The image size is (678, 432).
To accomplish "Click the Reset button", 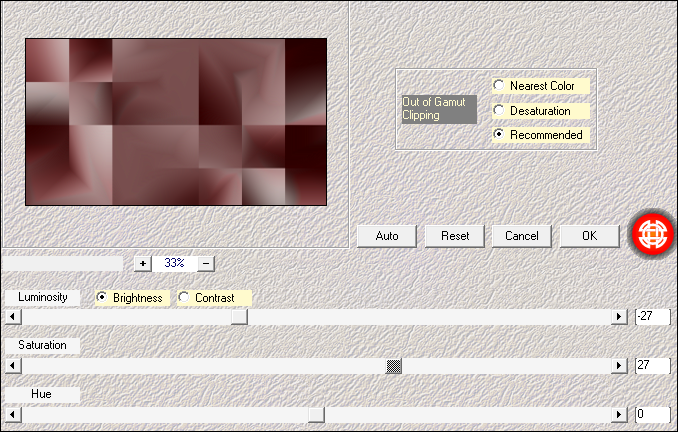I will coord(455,236).
